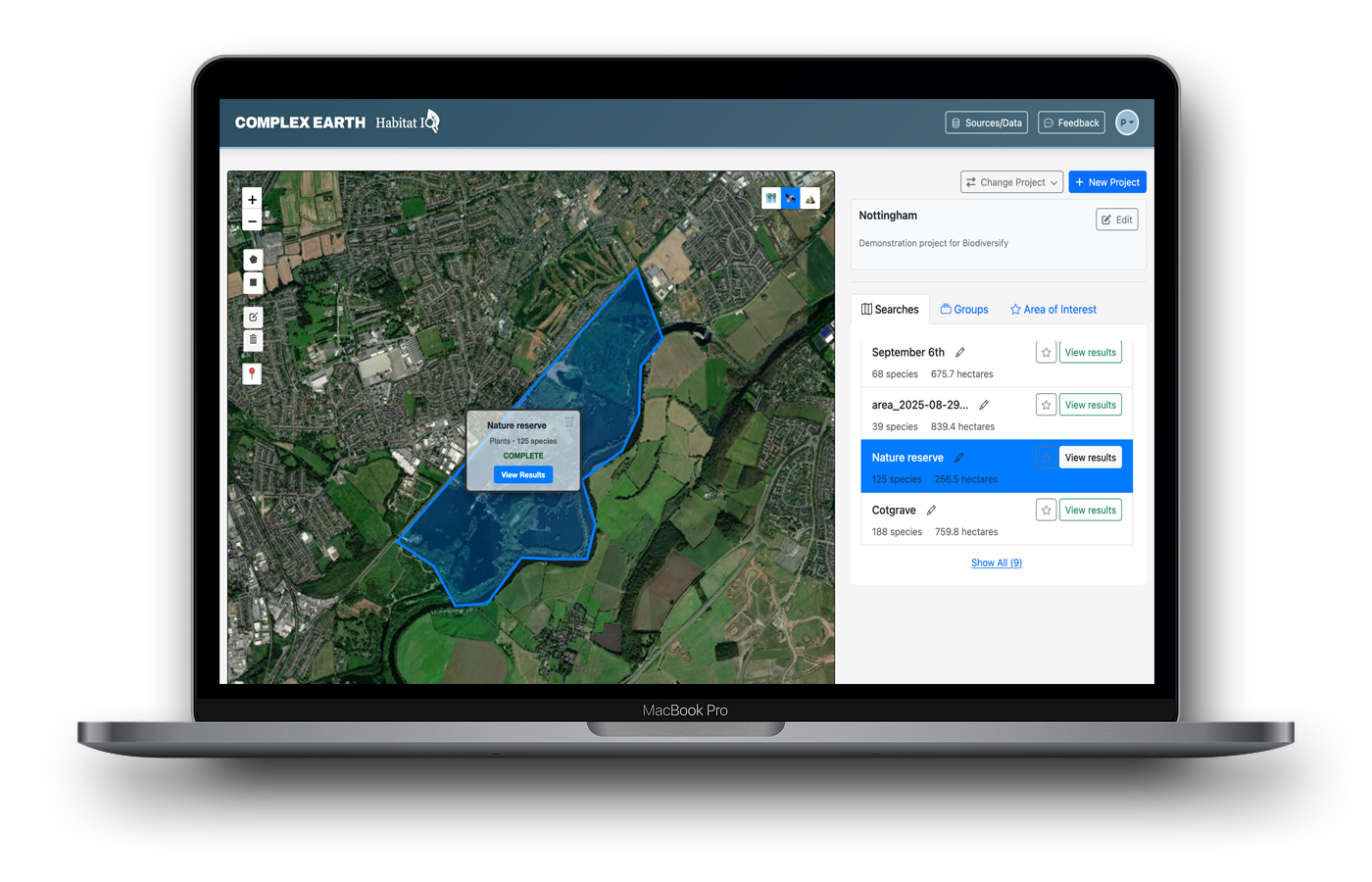Edit the September 6th search name

click(959, 351)
